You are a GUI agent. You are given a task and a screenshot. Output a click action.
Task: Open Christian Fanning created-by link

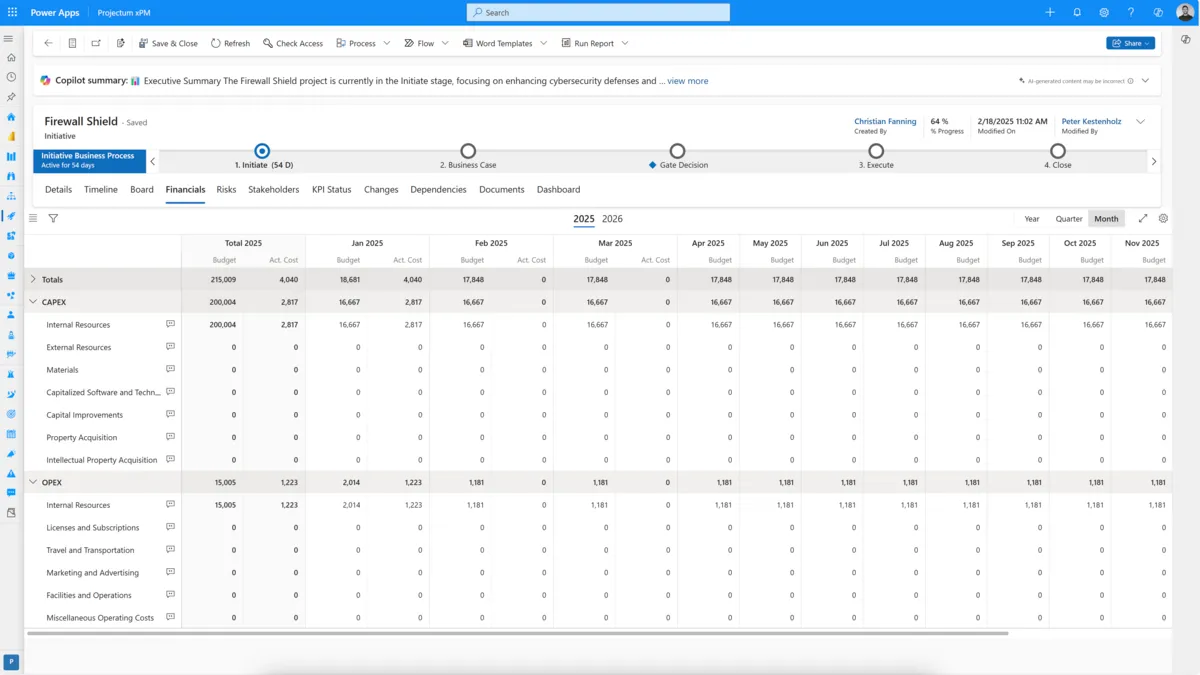point(885,121)
